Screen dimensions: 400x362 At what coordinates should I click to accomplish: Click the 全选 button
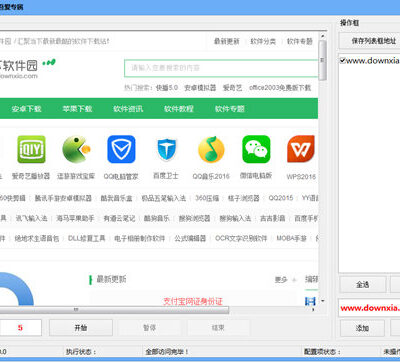pos(362,285)
